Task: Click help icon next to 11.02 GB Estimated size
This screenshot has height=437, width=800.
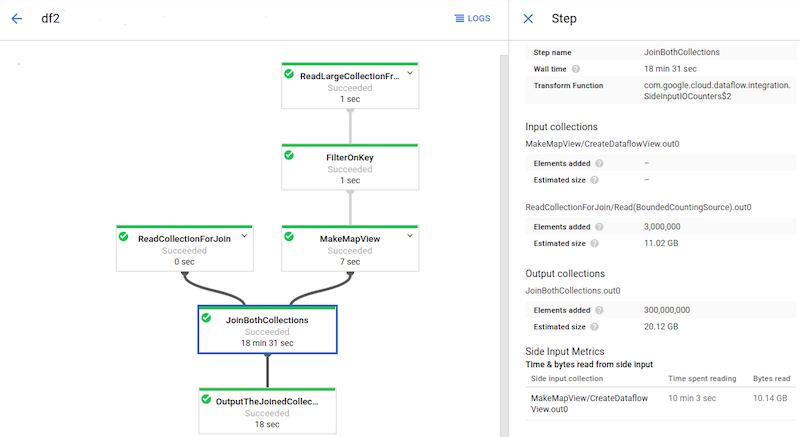Action: [594, 243]
